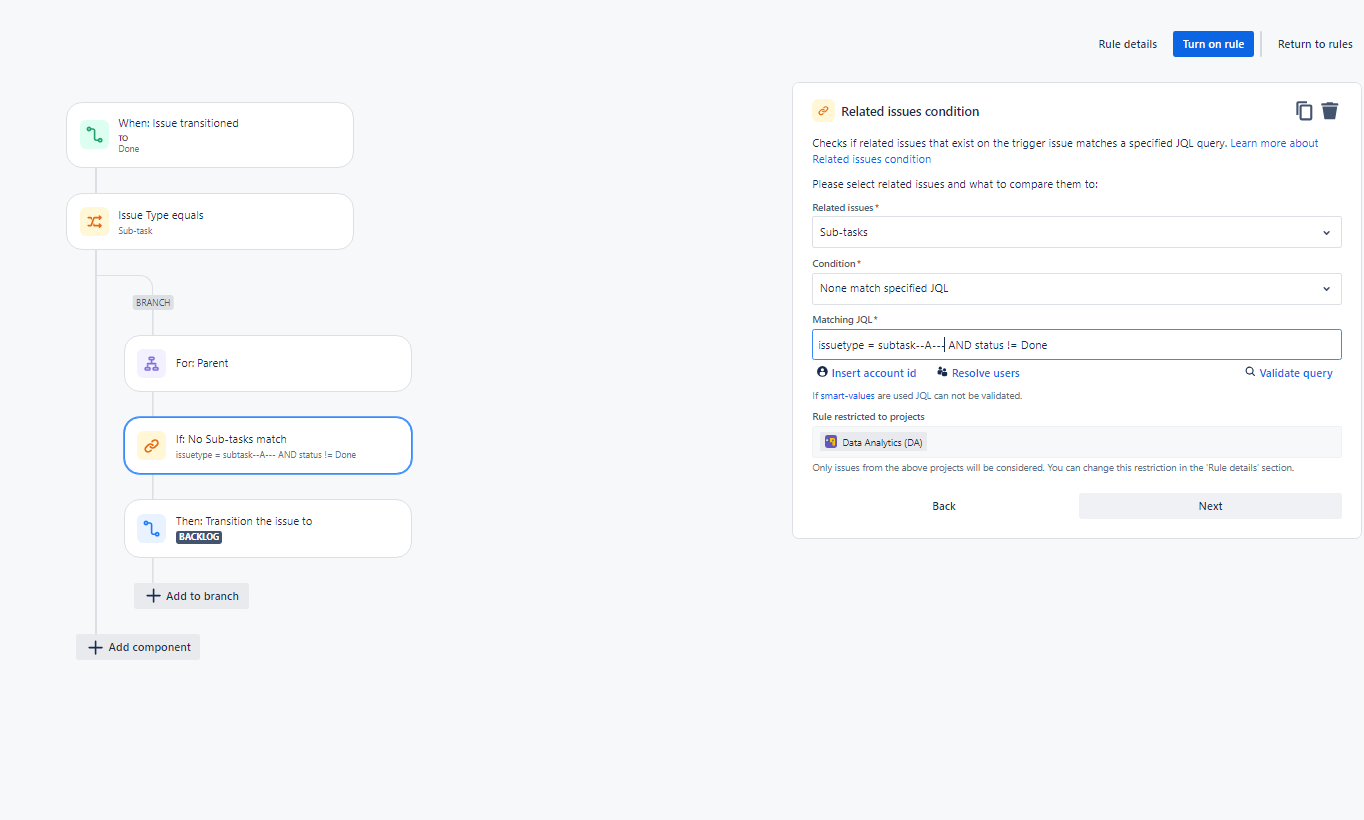
Task: Click the Insert account id person icon
Action: (x=821, y=372)
